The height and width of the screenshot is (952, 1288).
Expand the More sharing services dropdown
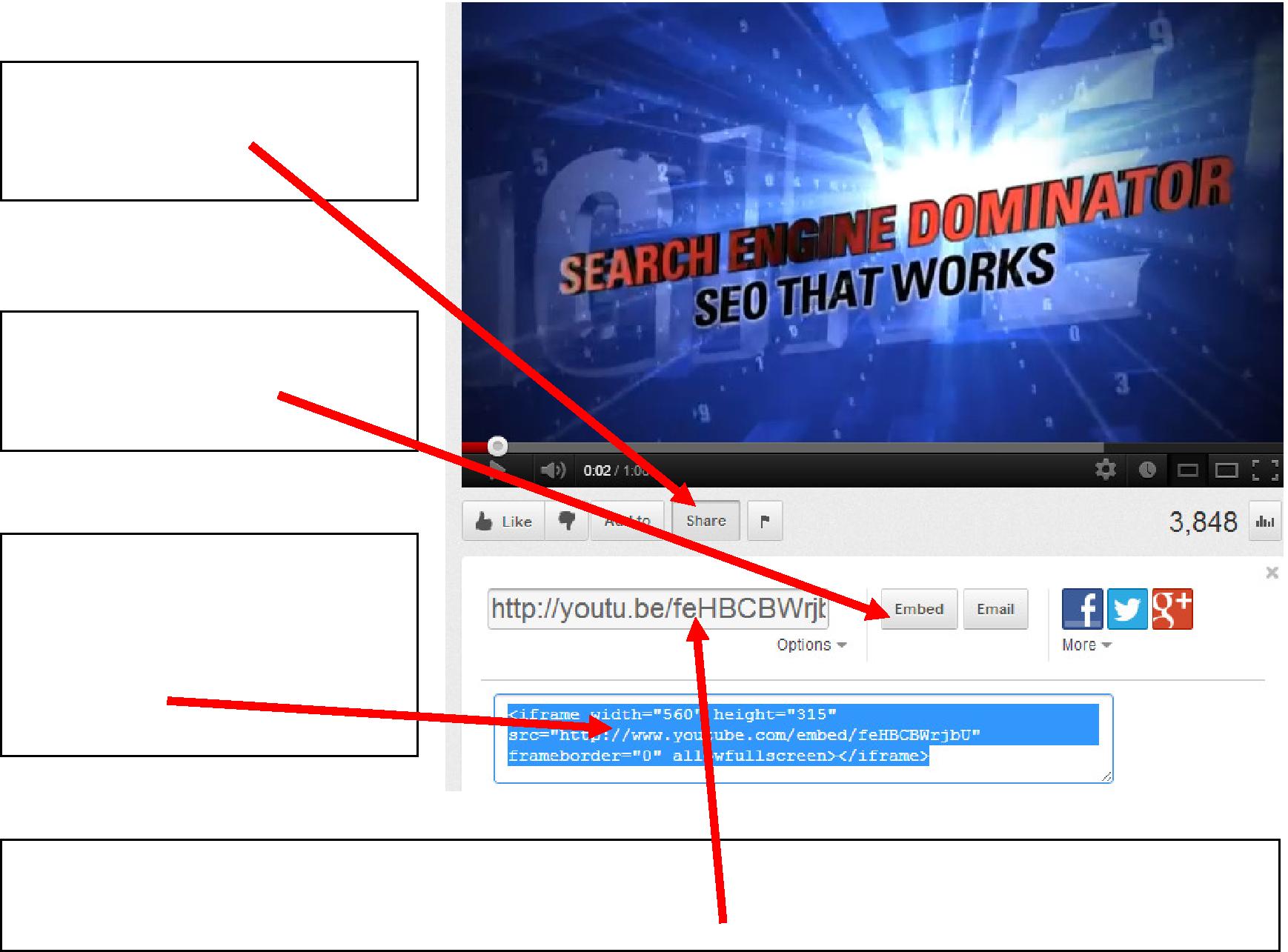coord(1086,645)
